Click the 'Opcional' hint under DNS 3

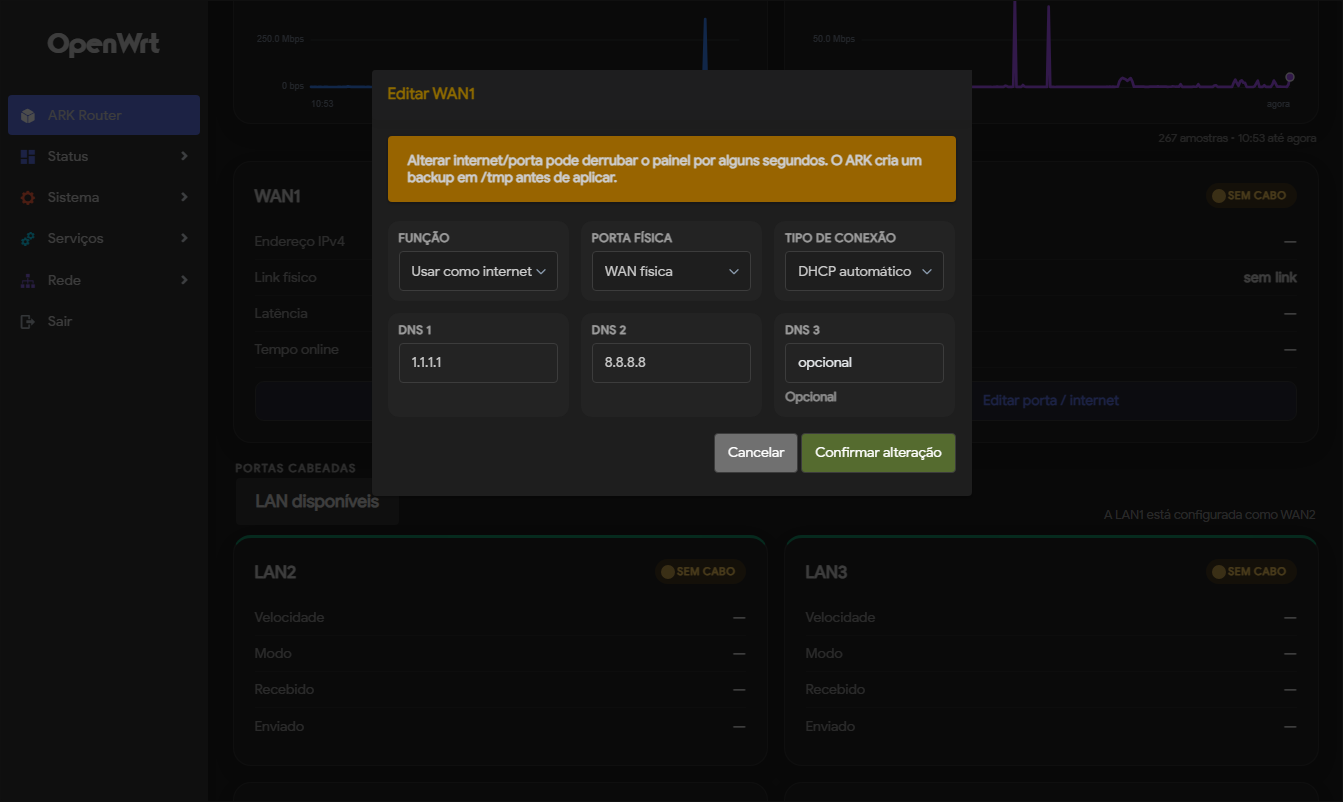tap(811, 397)
